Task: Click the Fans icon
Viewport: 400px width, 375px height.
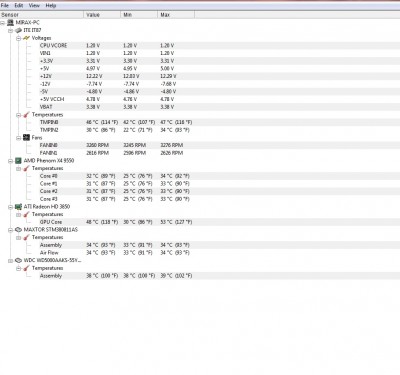Action: (27, 137)
